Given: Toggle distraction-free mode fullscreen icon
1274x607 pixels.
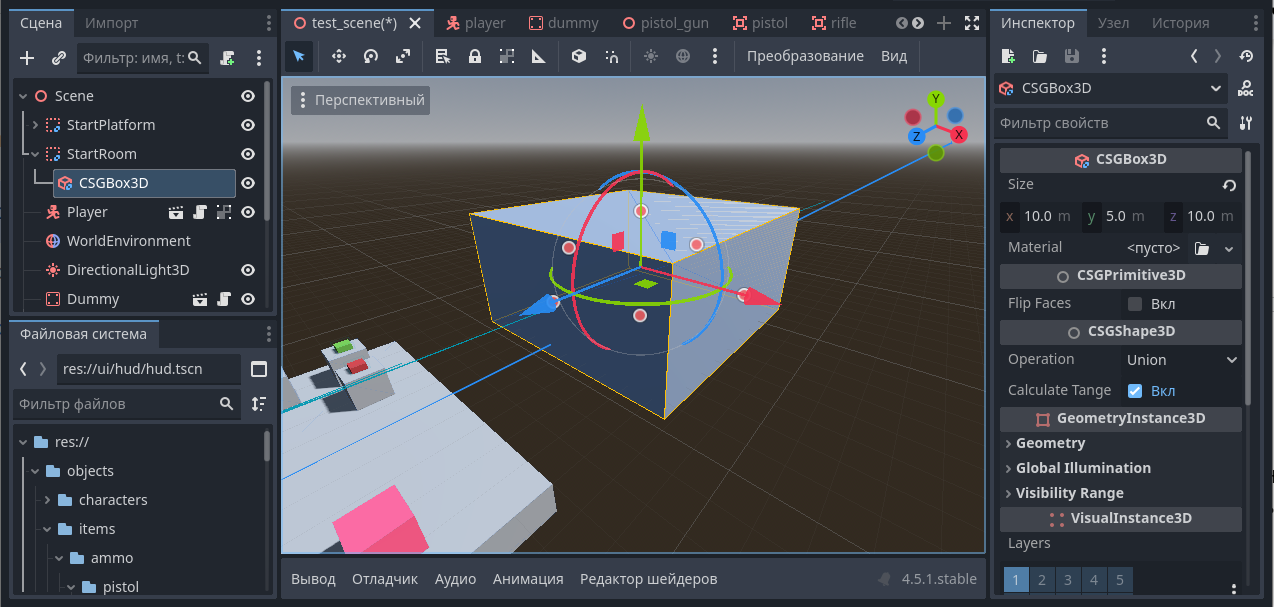Looking at the screenshot, I should [x=971, y=23].
